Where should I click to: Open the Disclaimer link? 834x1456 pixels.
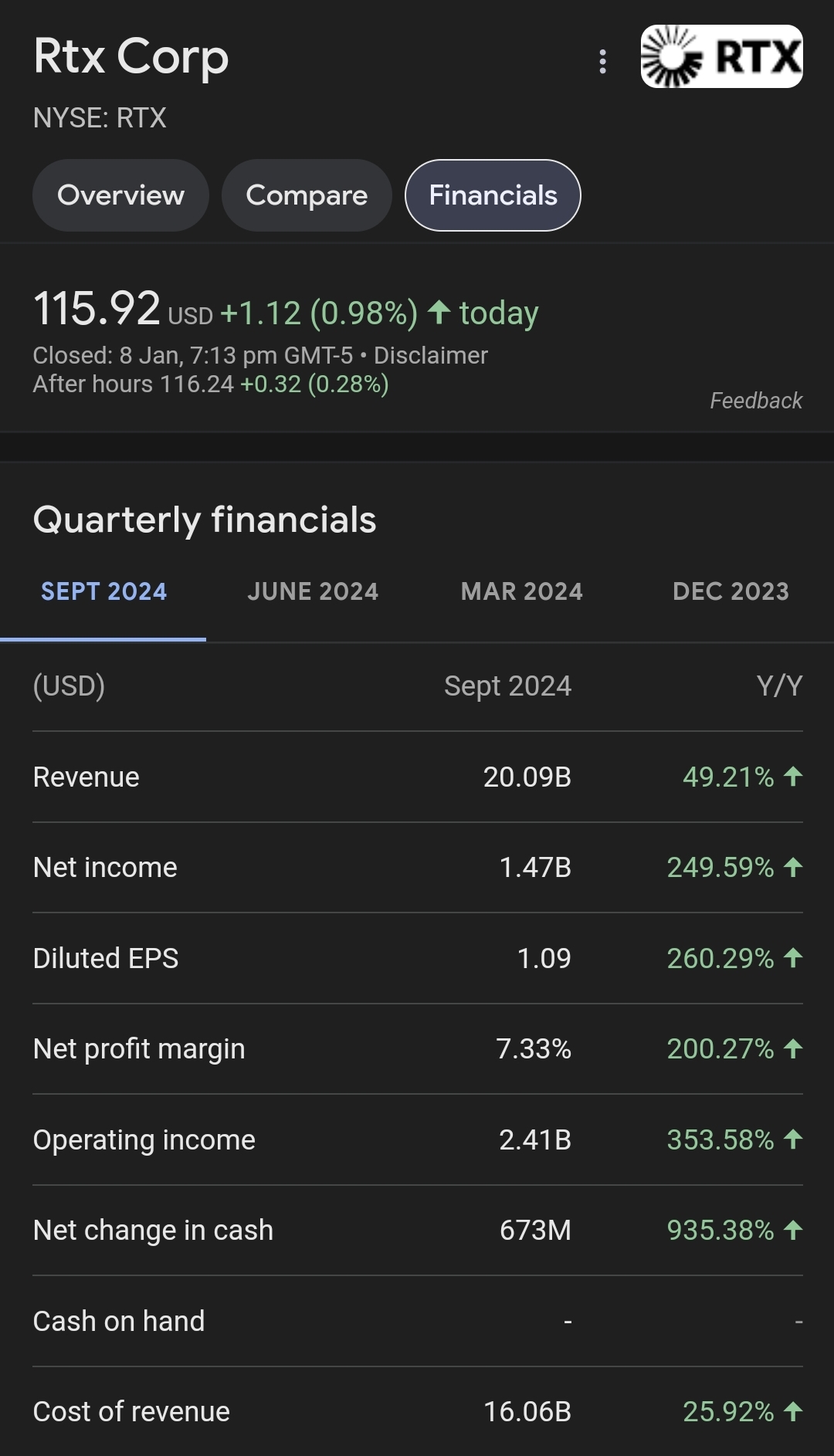[431, 355]
